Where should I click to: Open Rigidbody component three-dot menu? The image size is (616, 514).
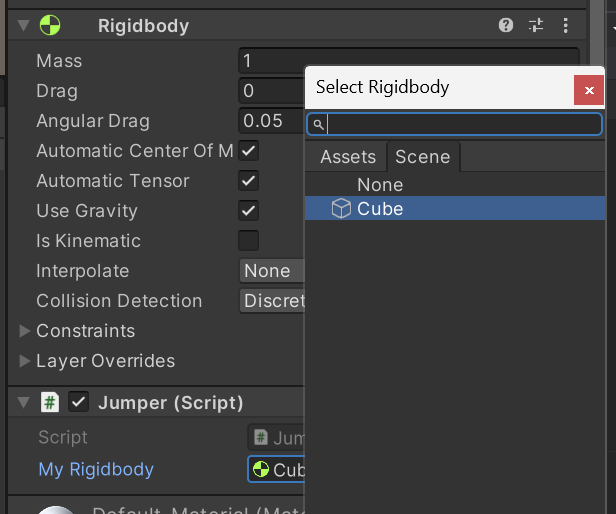click(x=565, y=25)
